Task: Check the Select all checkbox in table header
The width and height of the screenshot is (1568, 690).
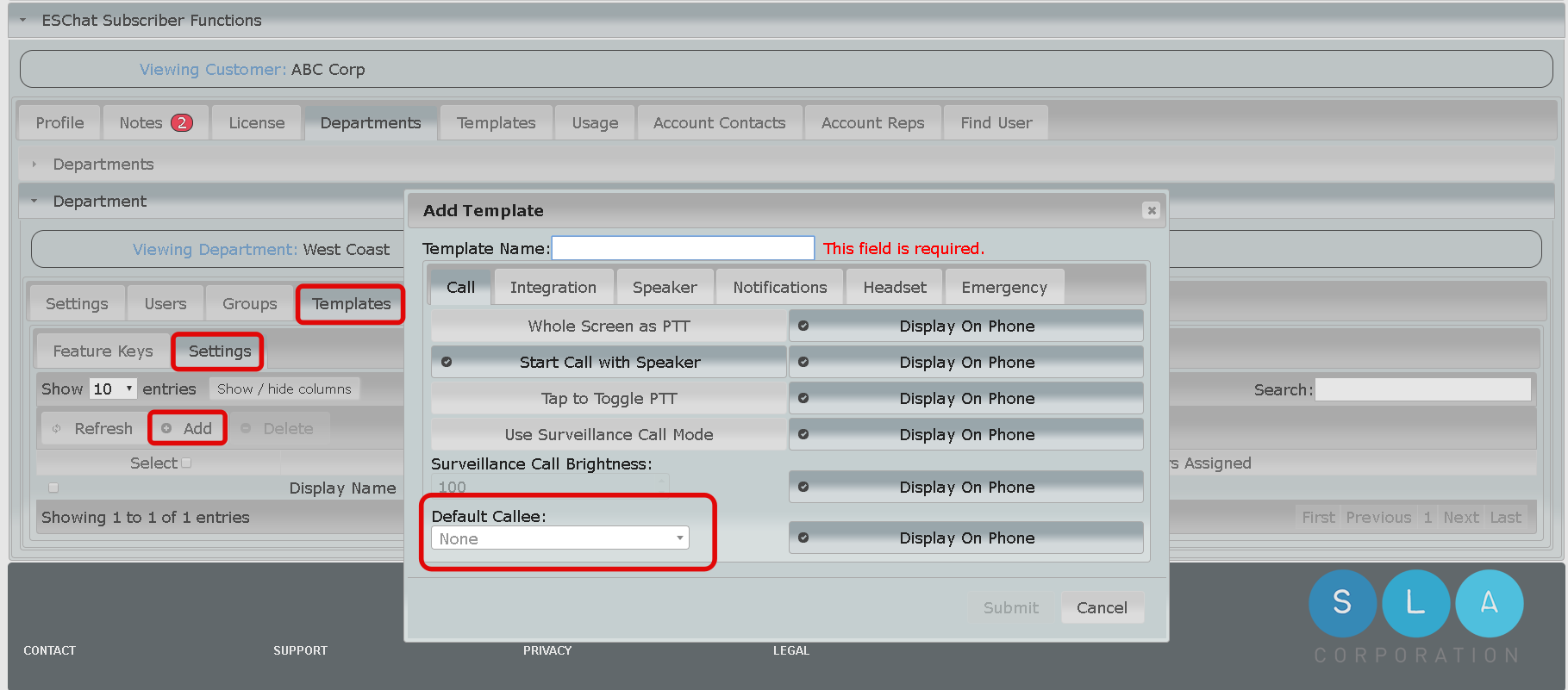Action: coord(186,463)
